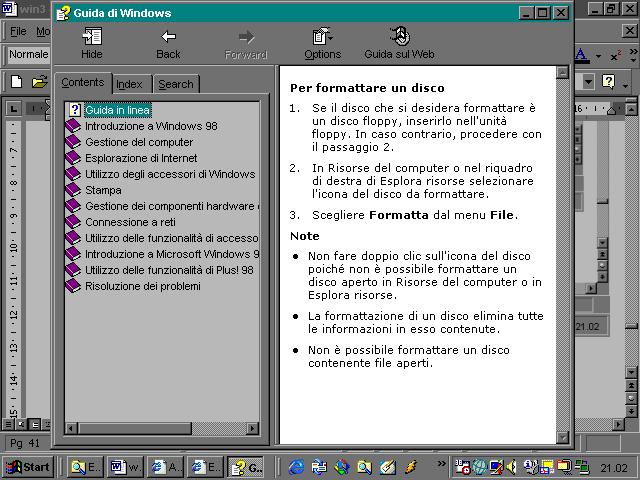Click the book icon next to Stampa
This screenshot has width=640, height=480.
73,190
